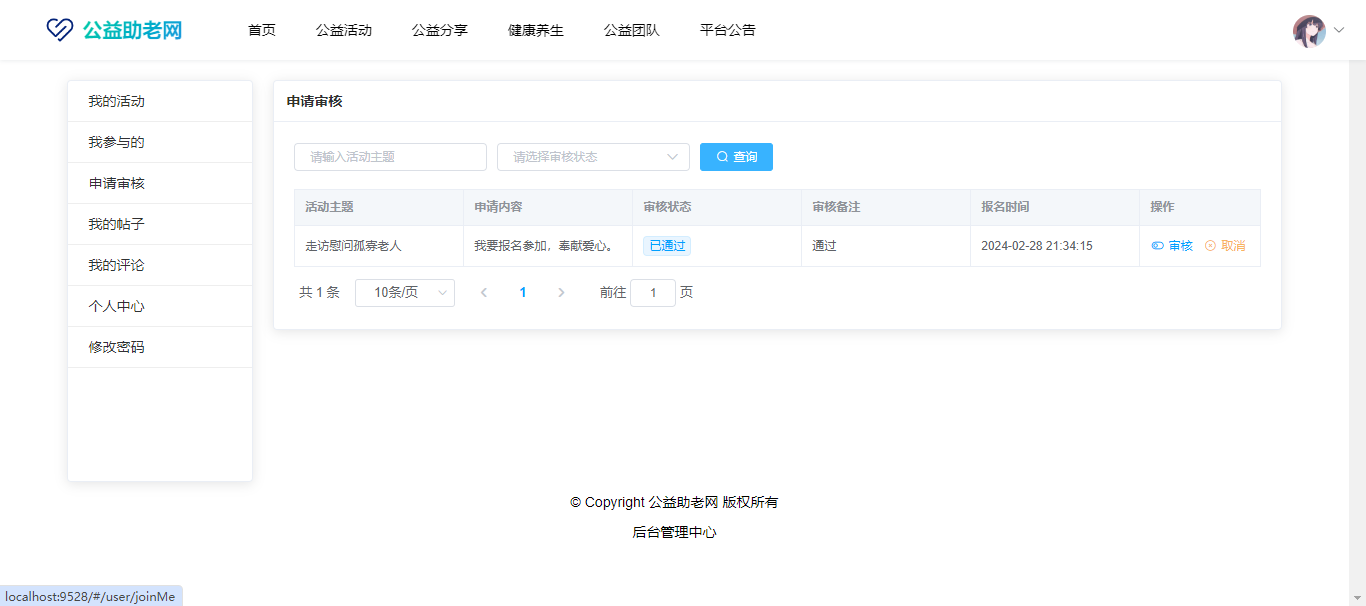Click the 后台管理中心 footer link

pyautogui.click(x=674, y=533)
